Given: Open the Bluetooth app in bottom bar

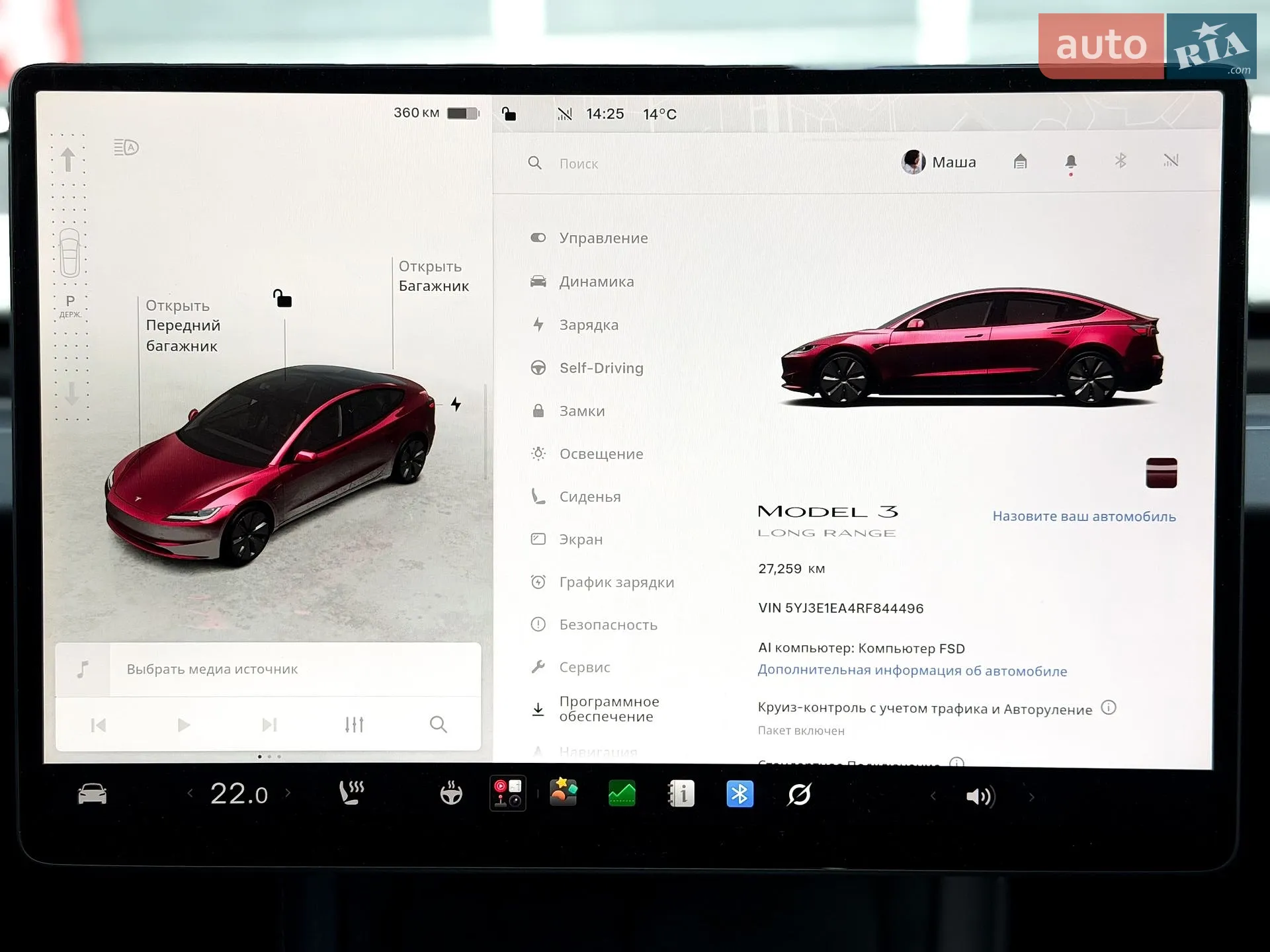Looking at the screenshot, I should (740, 794).
